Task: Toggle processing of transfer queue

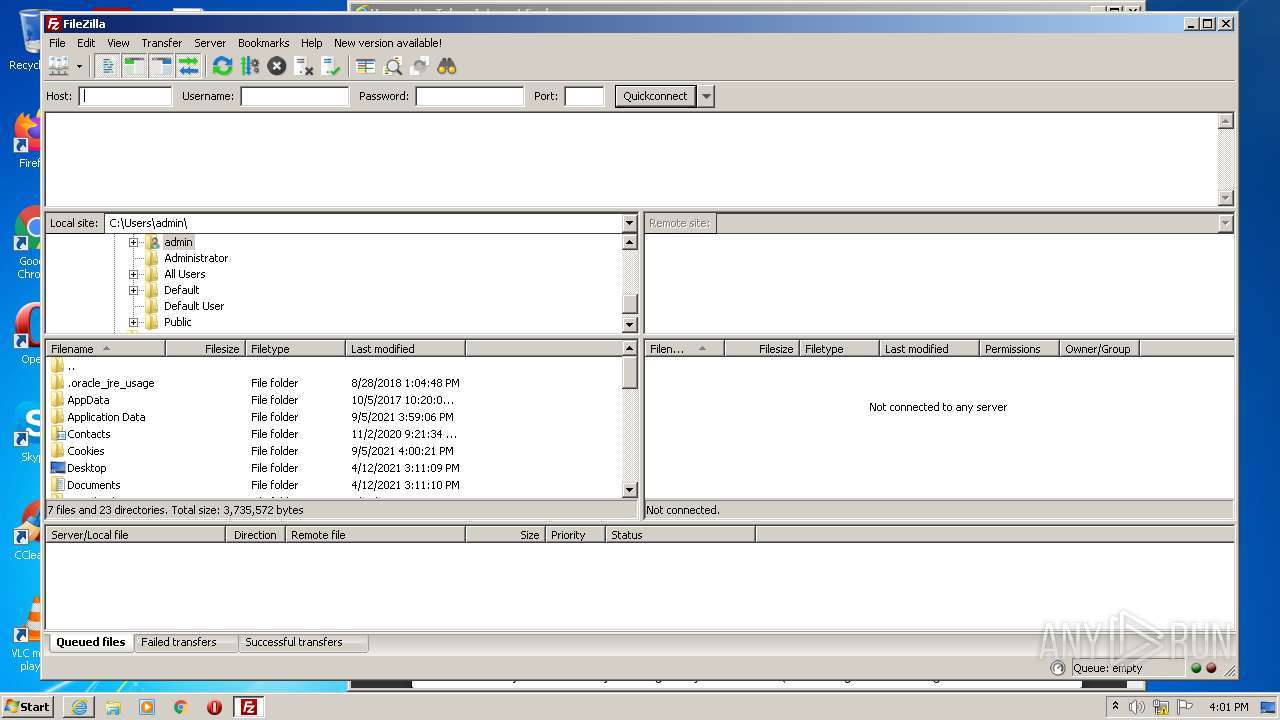Action: point(250,66)
